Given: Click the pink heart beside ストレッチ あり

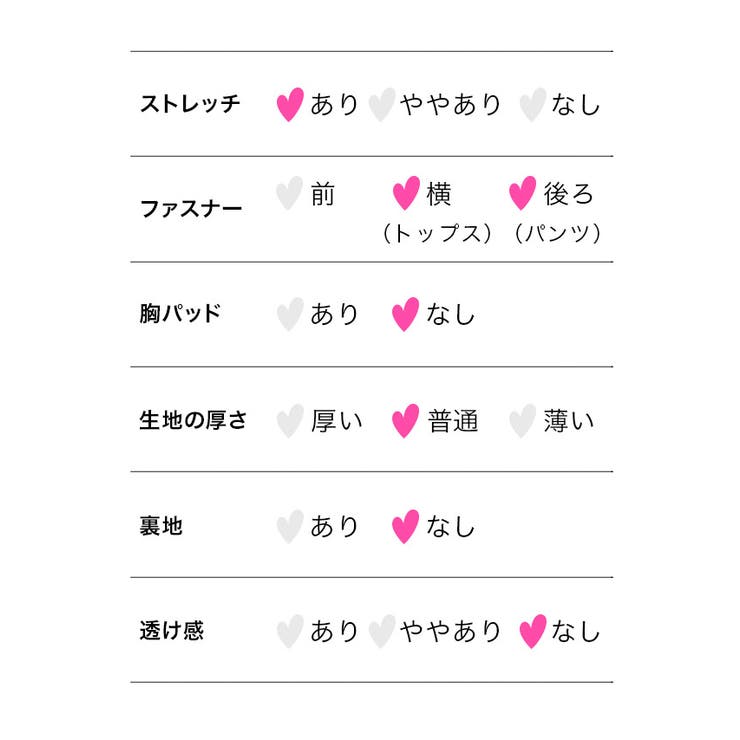Looking at the screenshot, I should click(x=290, y=104).
